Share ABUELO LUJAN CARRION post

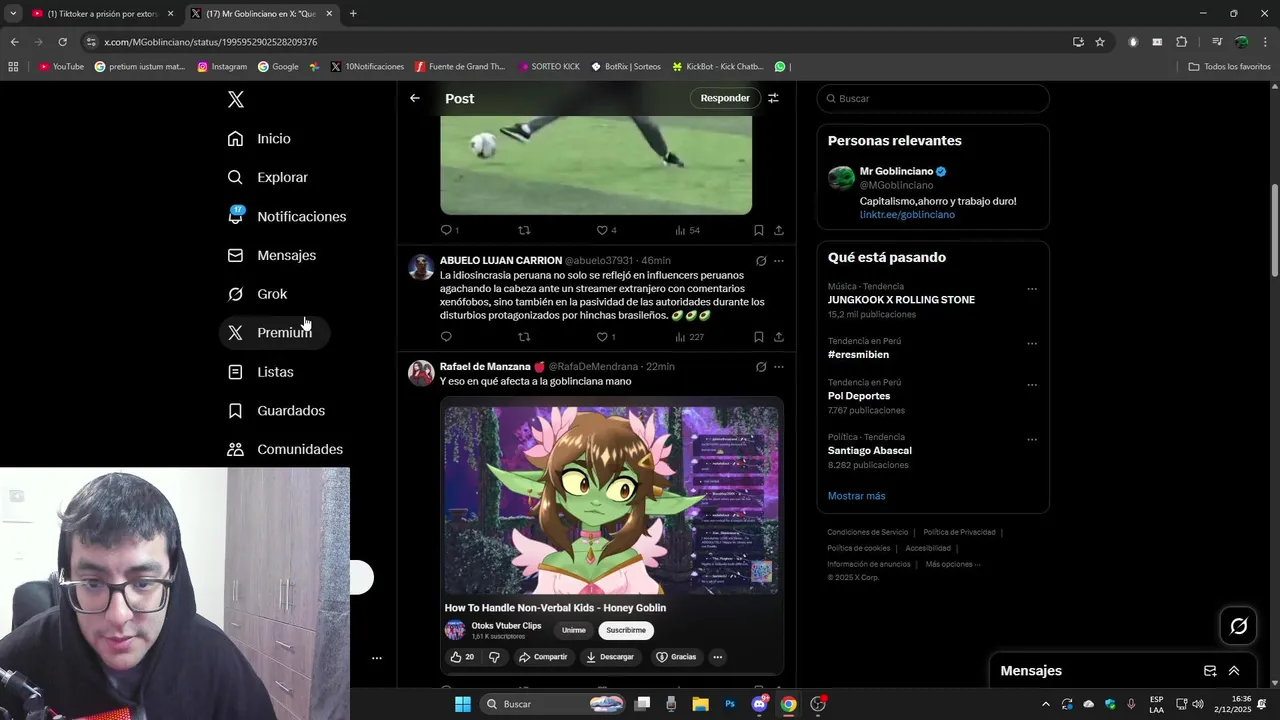[x=779, y=337]
